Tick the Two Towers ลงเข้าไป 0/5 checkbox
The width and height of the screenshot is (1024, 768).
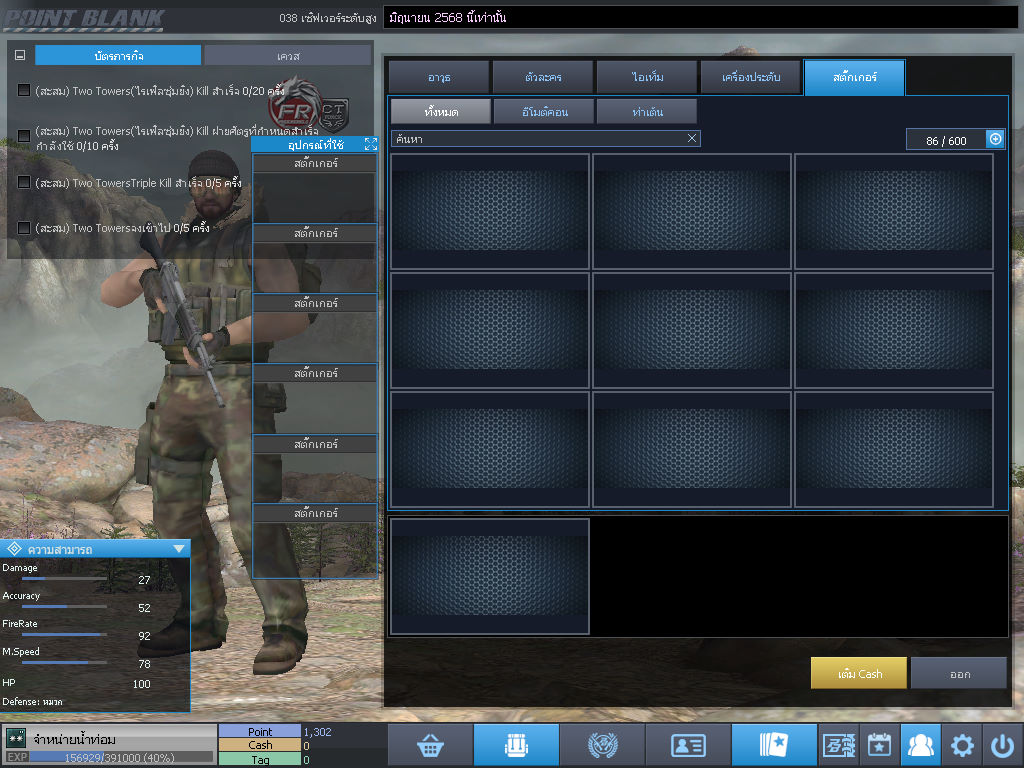24,228
